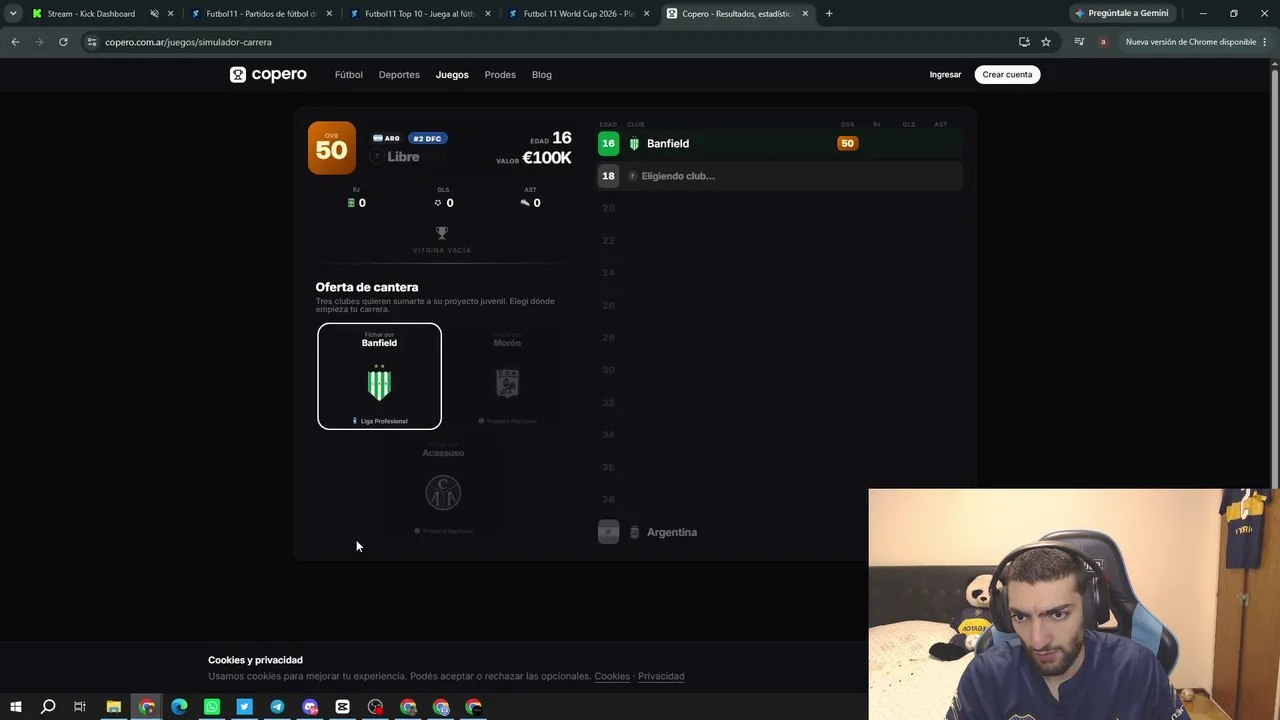
Task: Click Nueva versión de Chrome disponible button
Action: pos(1196,42)
